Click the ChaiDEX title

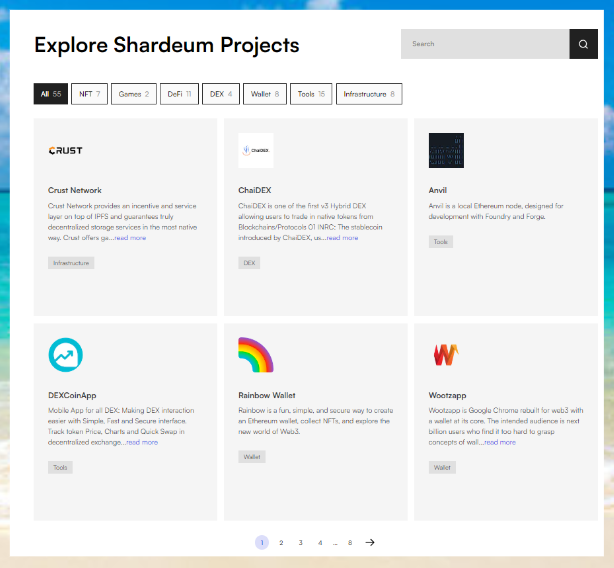(255, 190)
